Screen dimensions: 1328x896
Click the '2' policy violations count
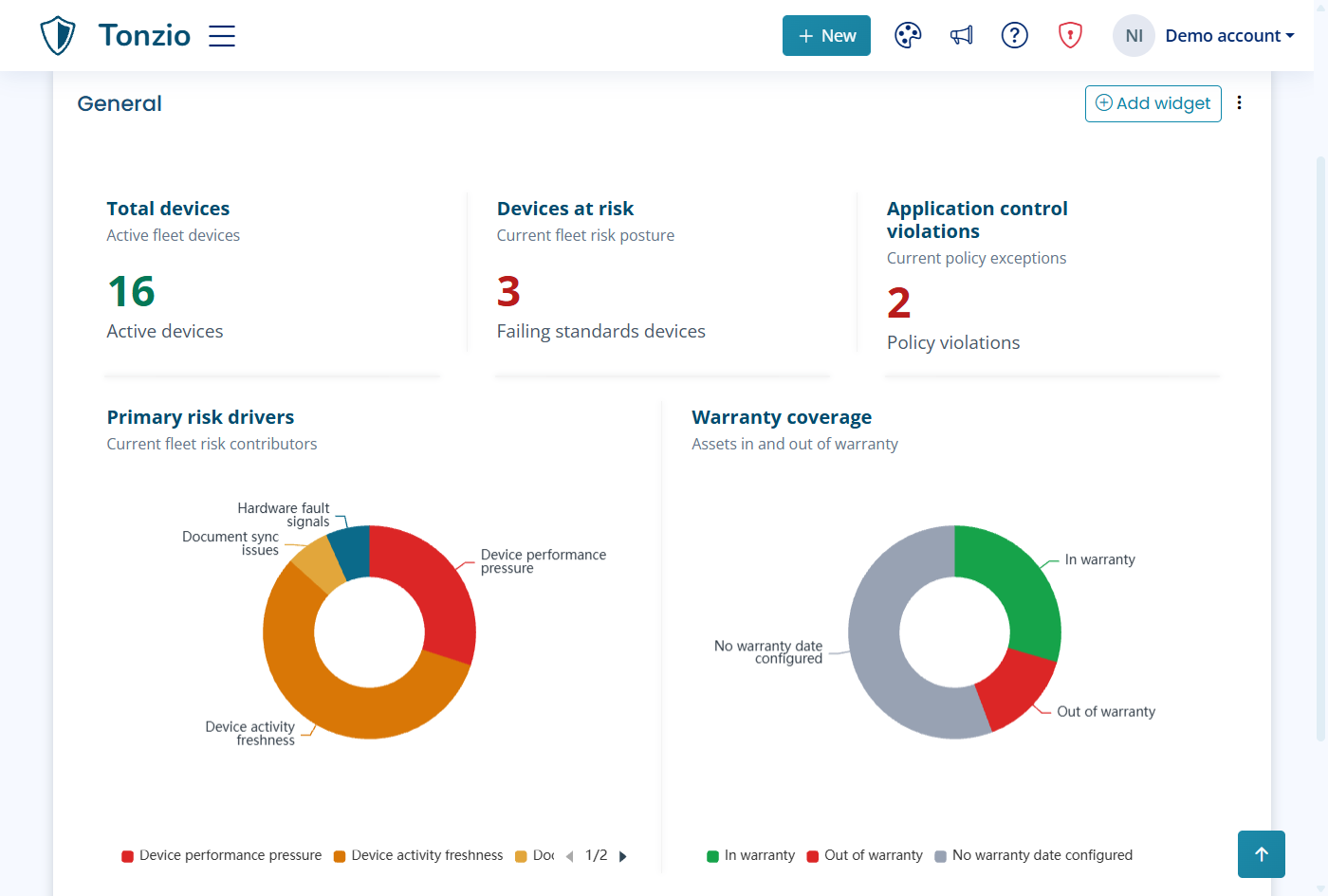pyautogui.click(x=898, y=302)
